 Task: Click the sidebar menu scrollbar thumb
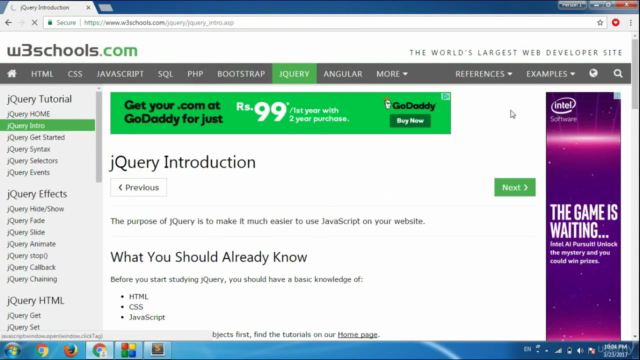(99, 137)
